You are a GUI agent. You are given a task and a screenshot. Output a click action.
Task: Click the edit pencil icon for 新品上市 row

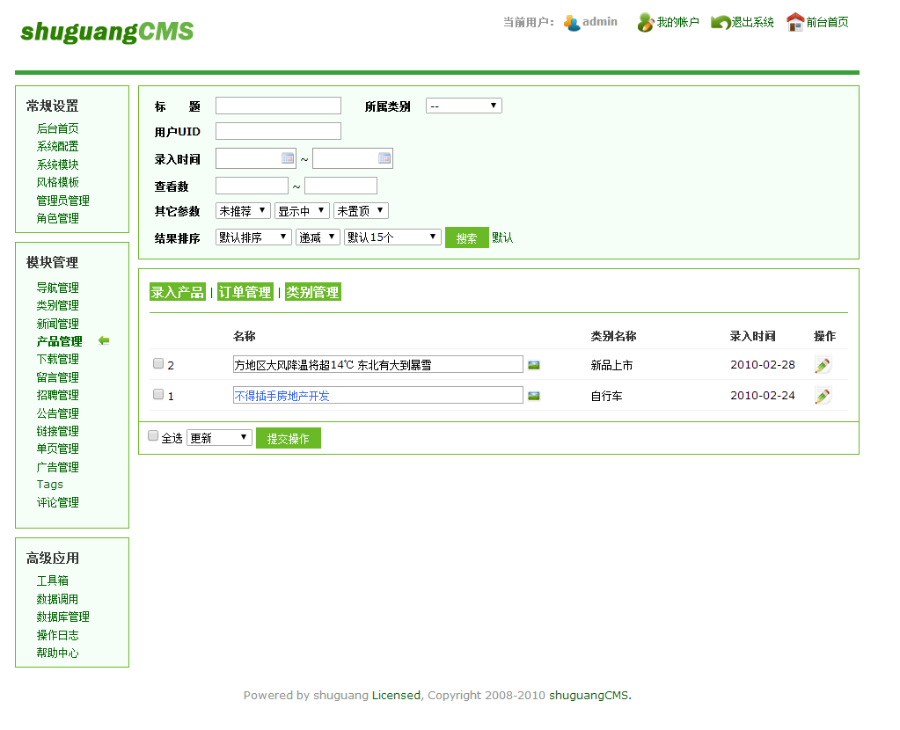point(822,364)
